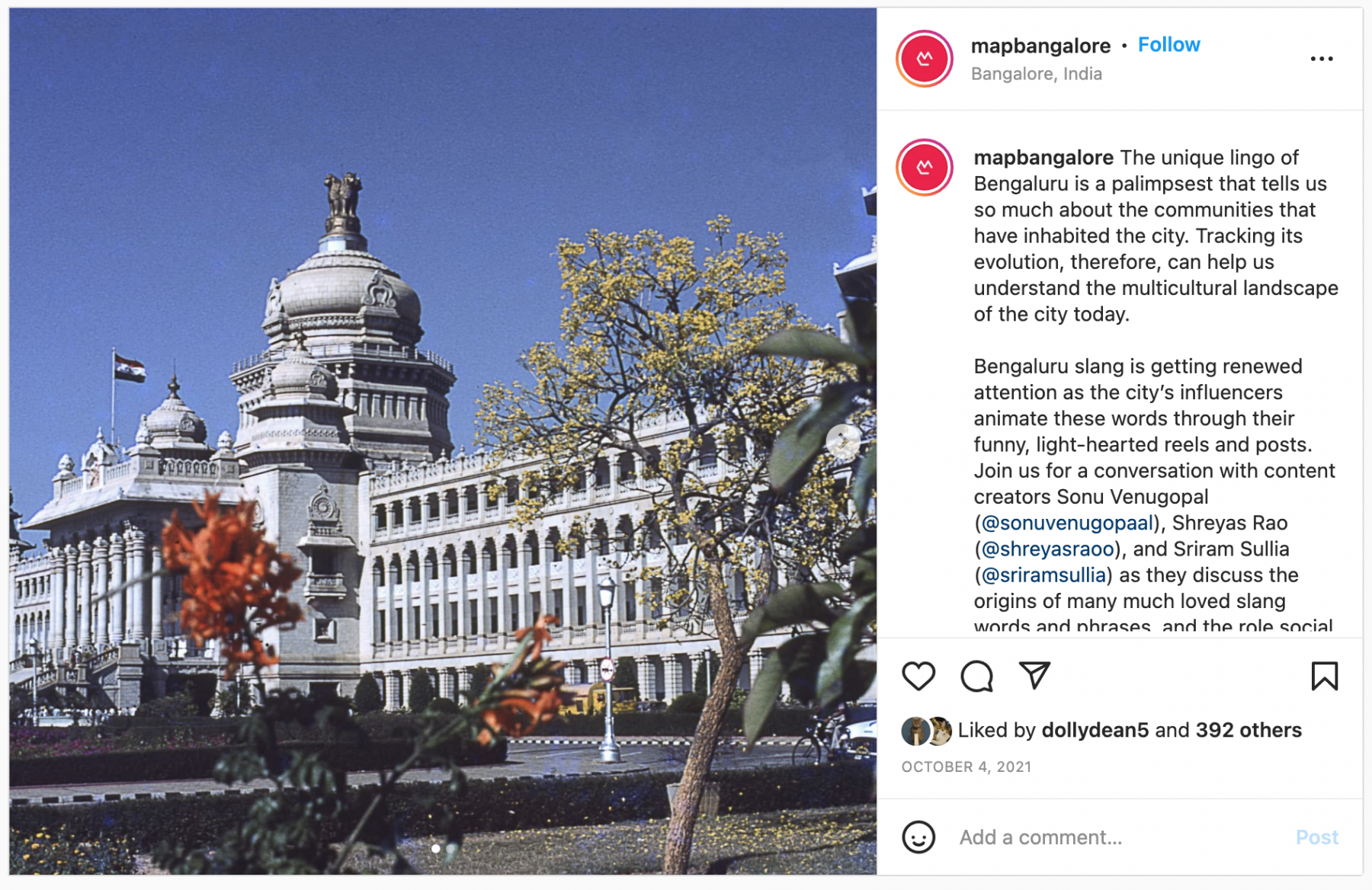Click the October 4, 2021 timestamp

click(x=966, y=767)
